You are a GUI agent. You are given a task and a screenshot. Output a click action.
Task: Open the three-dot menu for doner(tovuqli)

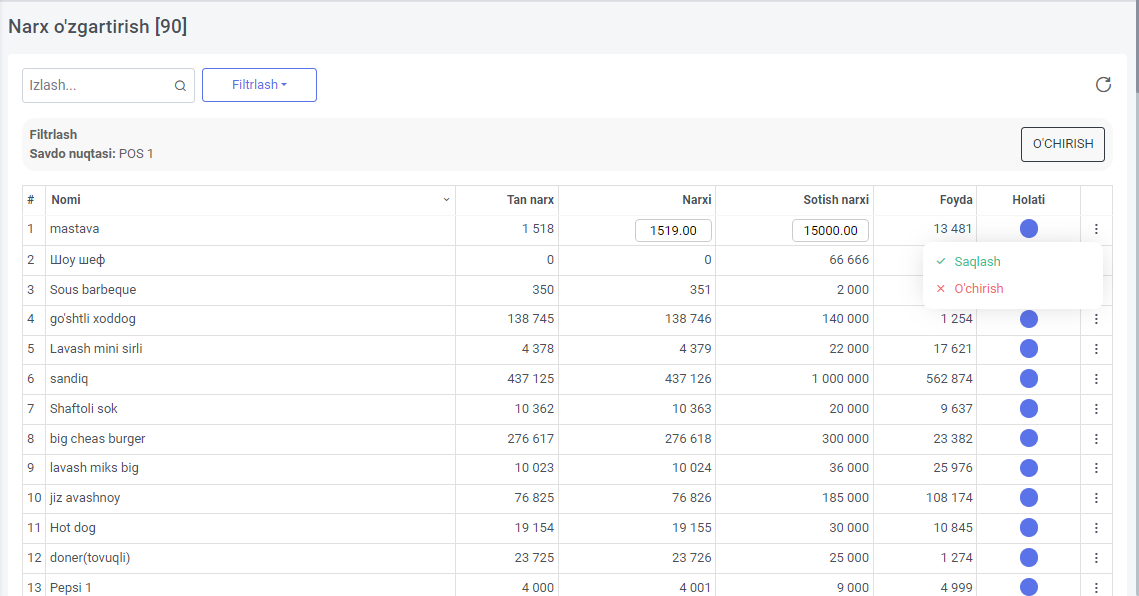1096,558
